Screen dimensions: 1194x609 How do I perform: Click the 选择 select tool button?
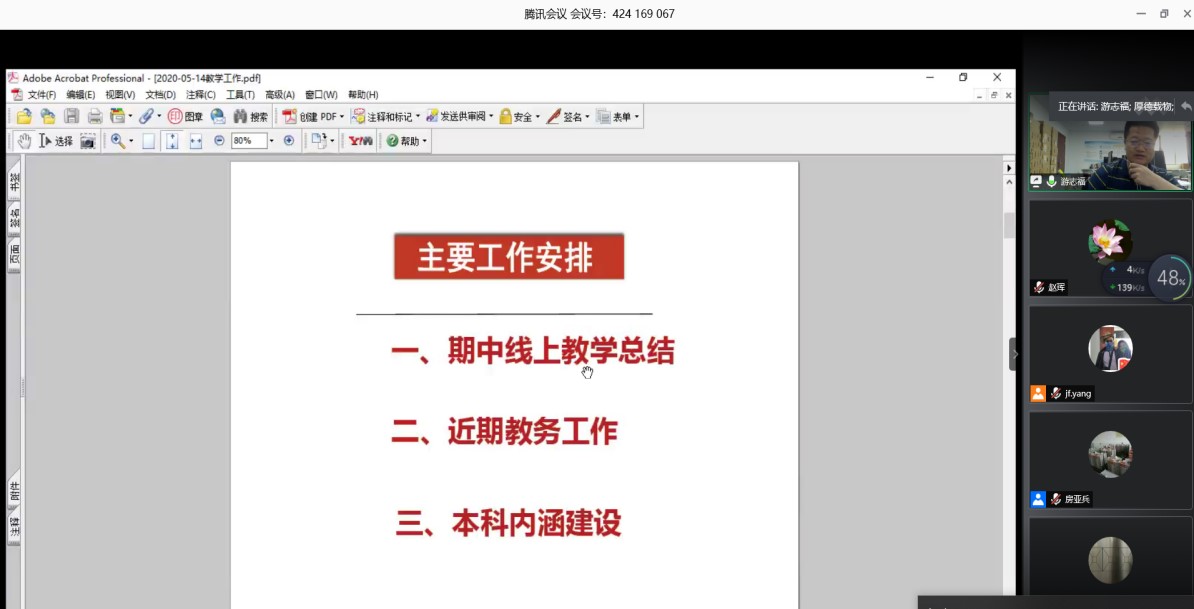(56, 141)
